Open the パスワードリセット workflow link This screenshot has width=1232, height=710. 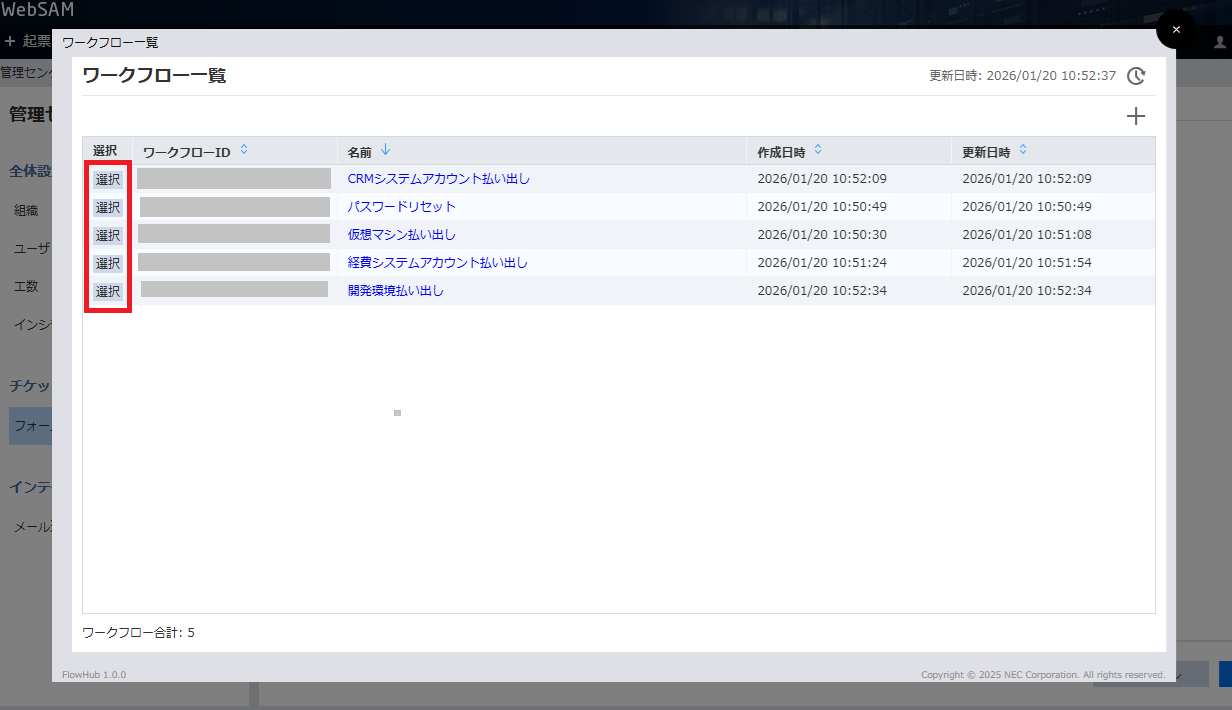401,207
